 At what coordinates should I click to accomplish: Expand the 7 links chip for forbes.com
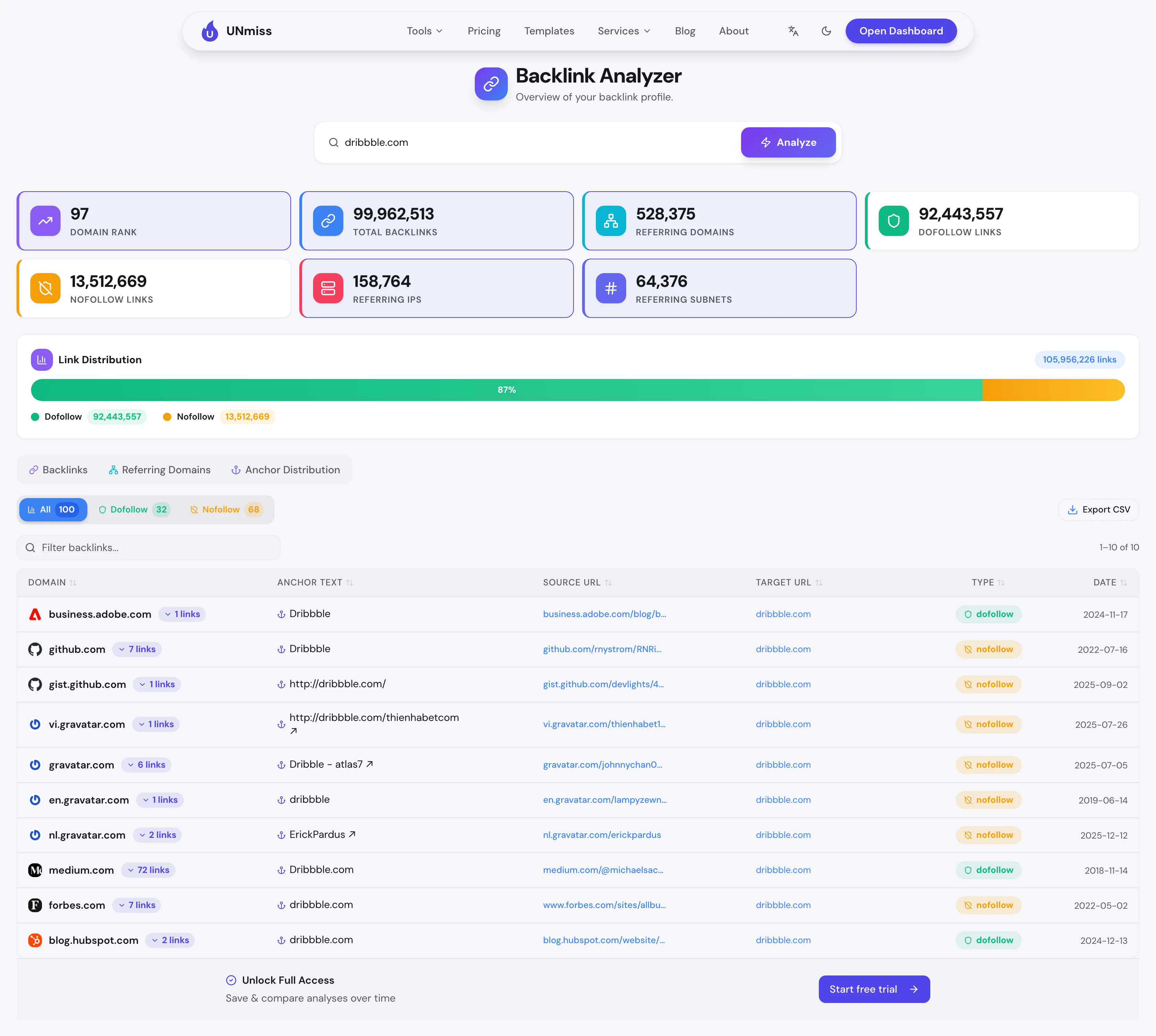coord(137,905)
